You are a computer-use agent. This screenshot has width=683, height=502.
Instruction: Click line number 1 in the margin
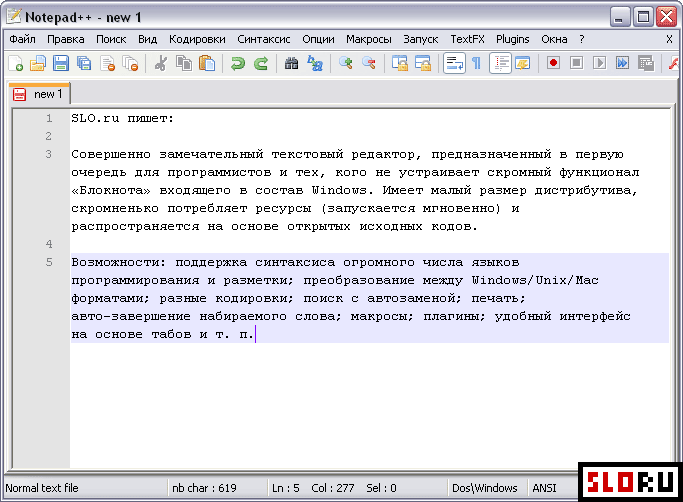[49, 118]
